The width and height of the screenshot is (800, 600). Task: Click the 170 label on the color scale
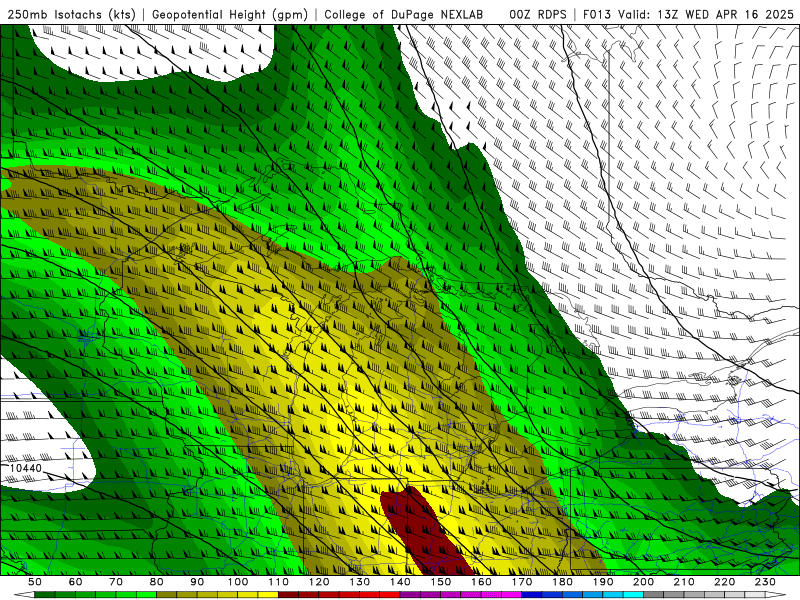[522, 582]
